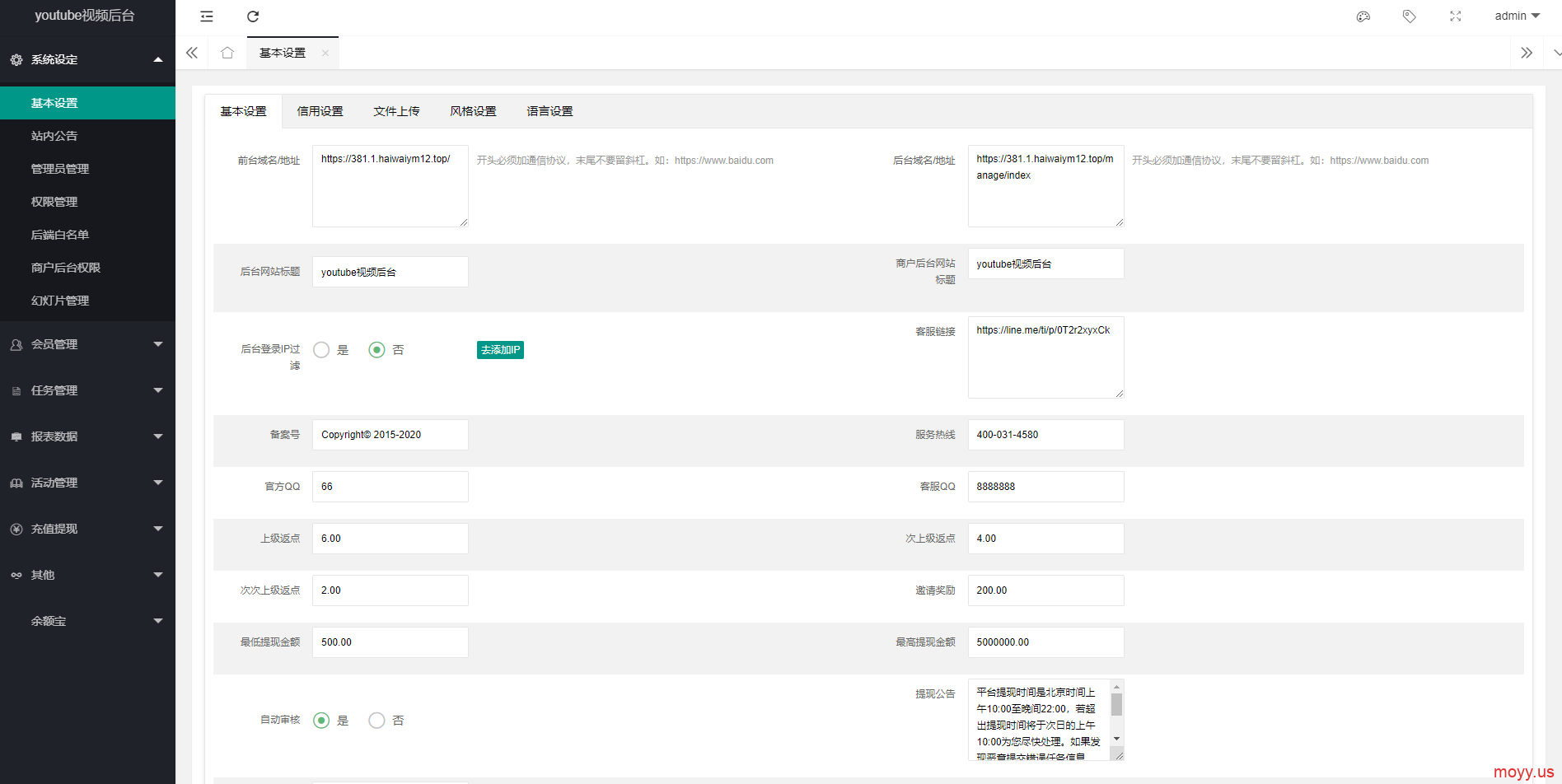1562x784 pixels.
Task: Select 否 for 后台登录IP过滤
Action: pyautogui.click(x=376, y=350)
